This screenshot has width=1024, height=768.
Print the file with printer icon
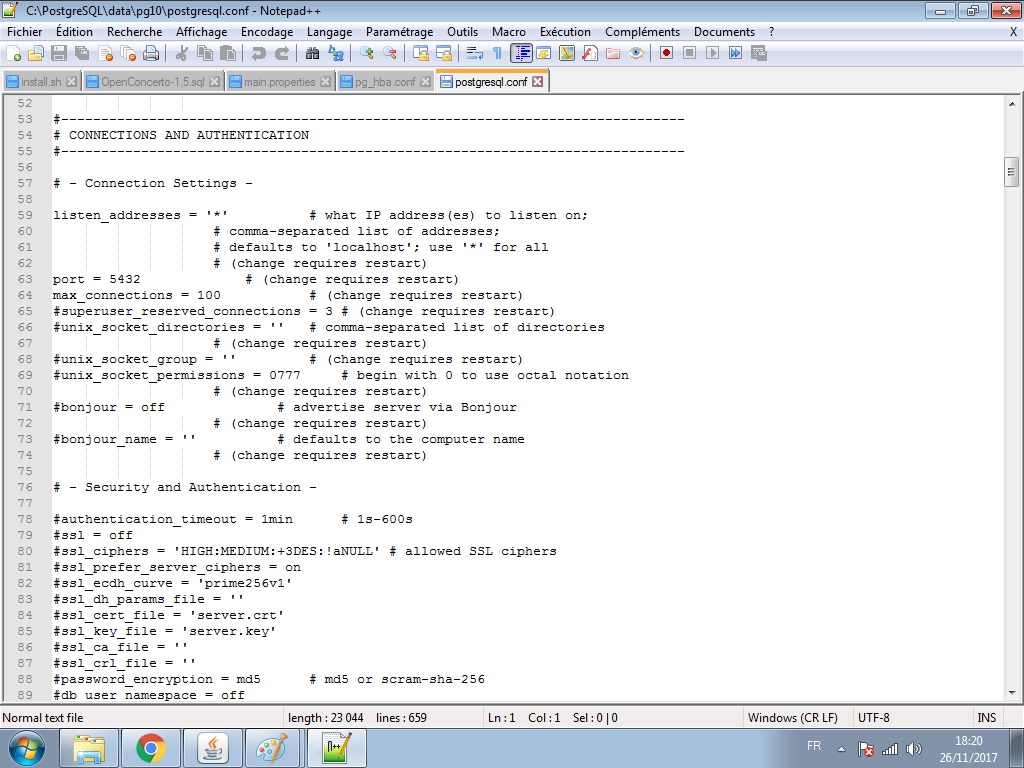point(151,54)
